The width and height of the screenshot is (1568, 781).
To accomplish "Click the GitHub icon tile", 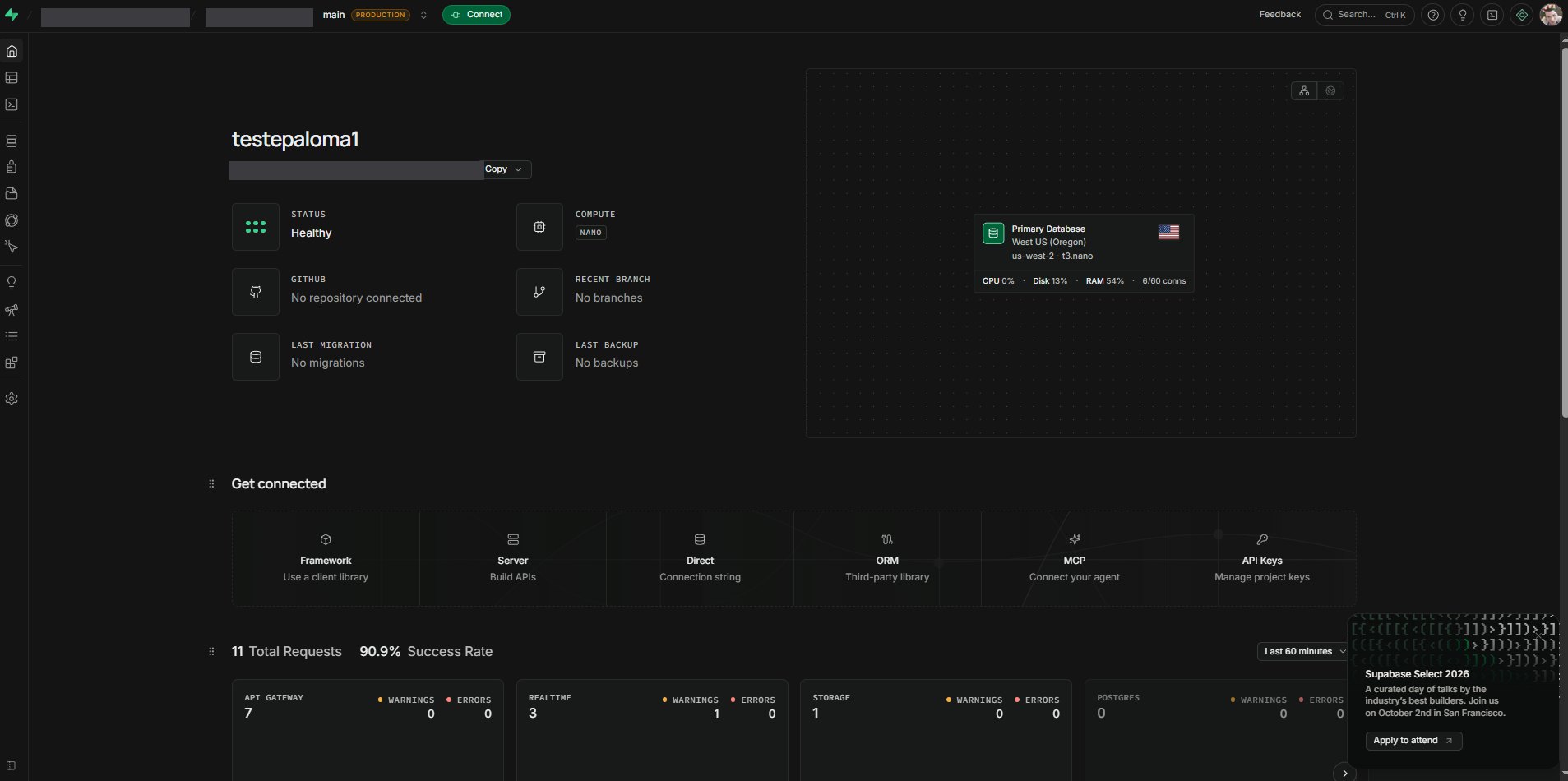I will coord(256,292).
